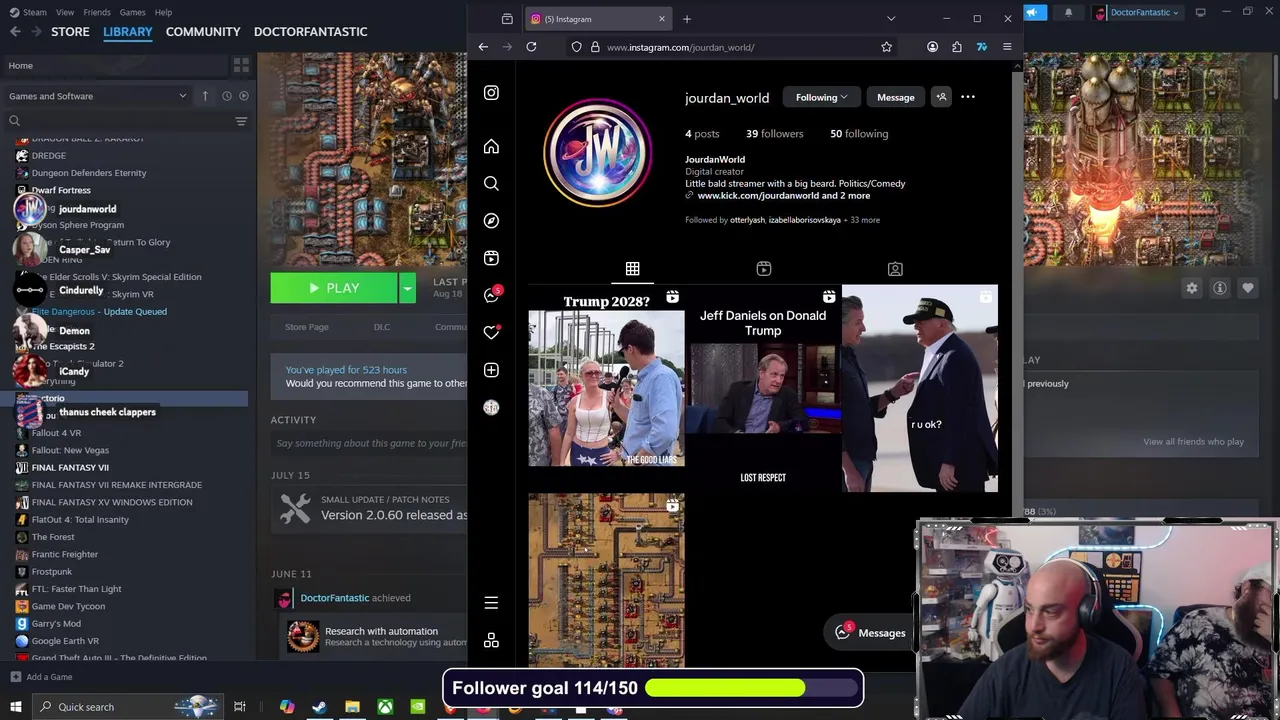Screen dimensions: 1280x720
Task: Open File Explorer from taskbar
Action: click(x=352, y=707)
